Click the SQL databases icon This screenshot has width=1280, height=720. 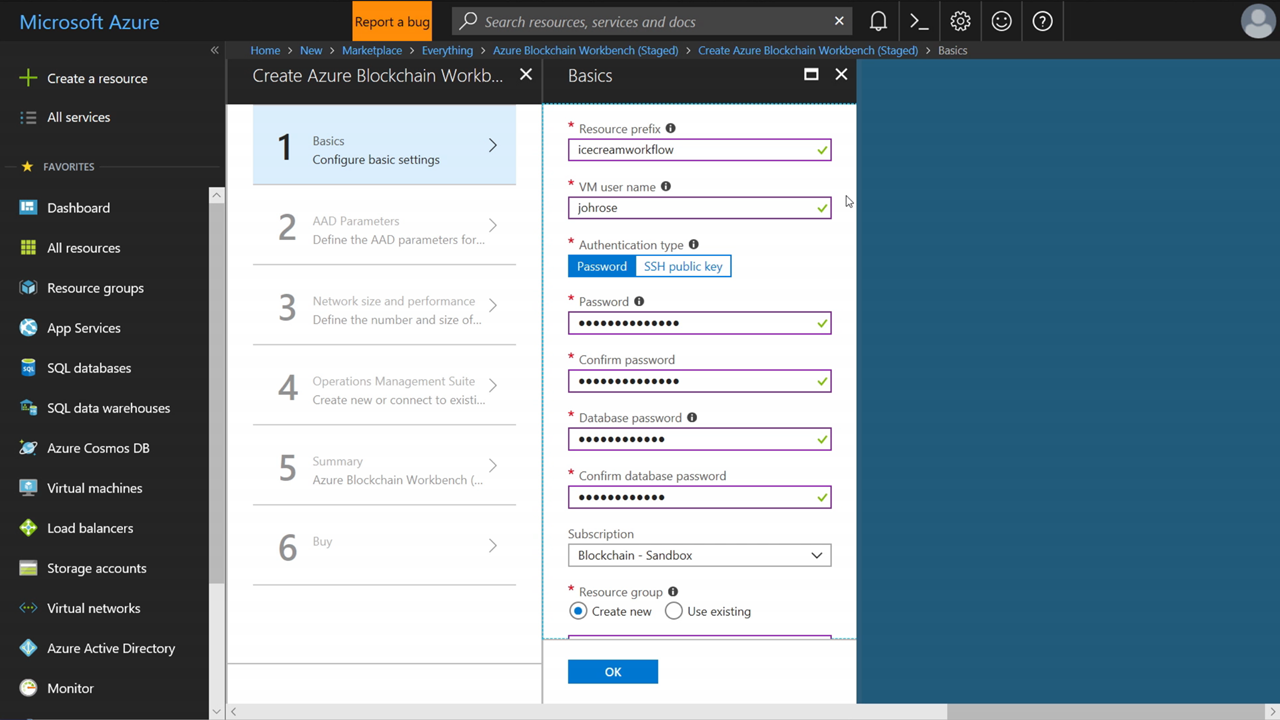[x=28, y=368]
